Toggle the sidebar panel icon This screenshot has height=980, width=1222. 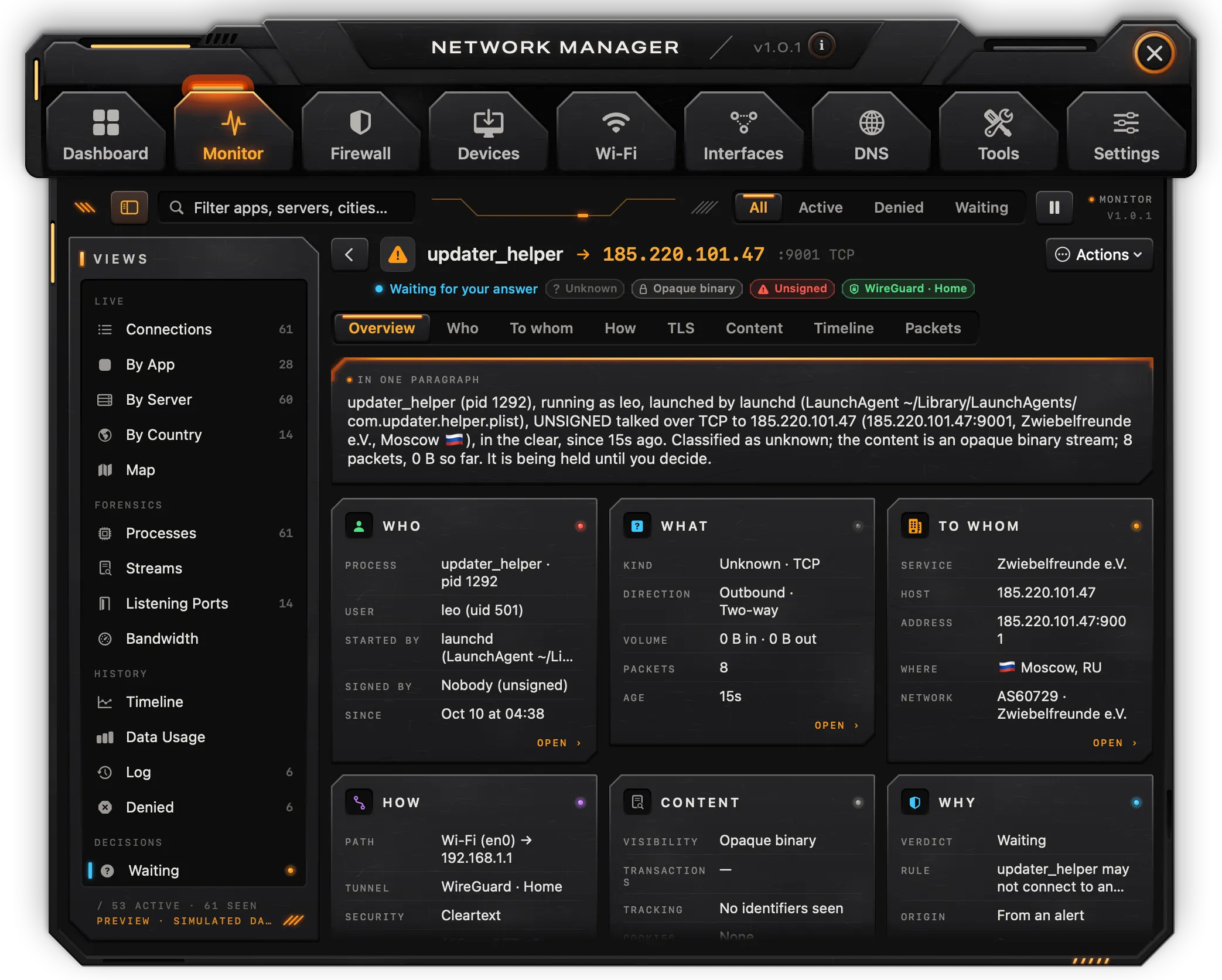click(x=129, y=207)
